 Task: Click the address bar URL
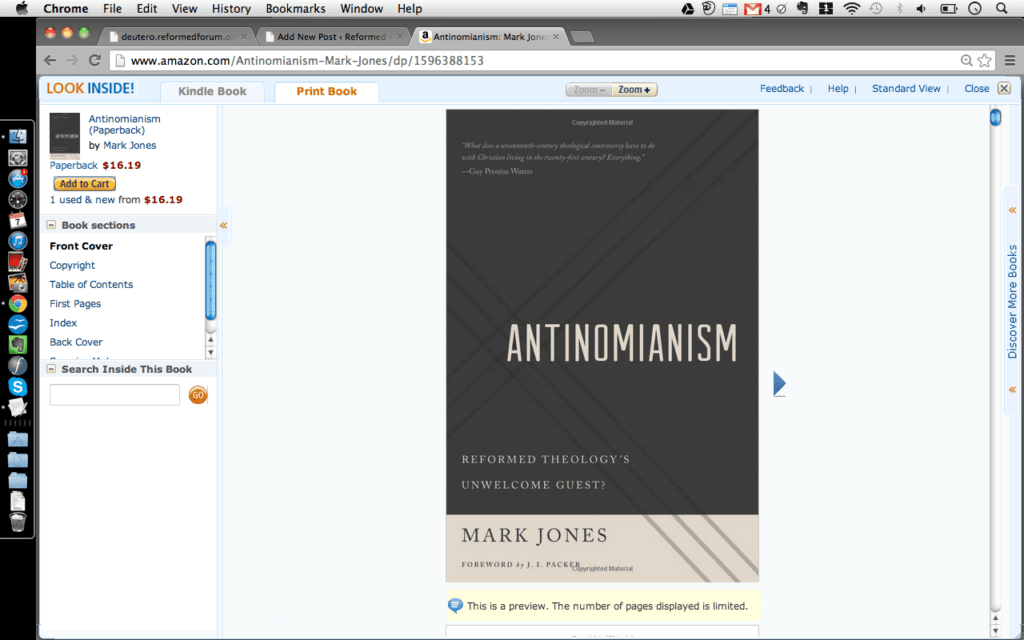[x=307, y=61]
